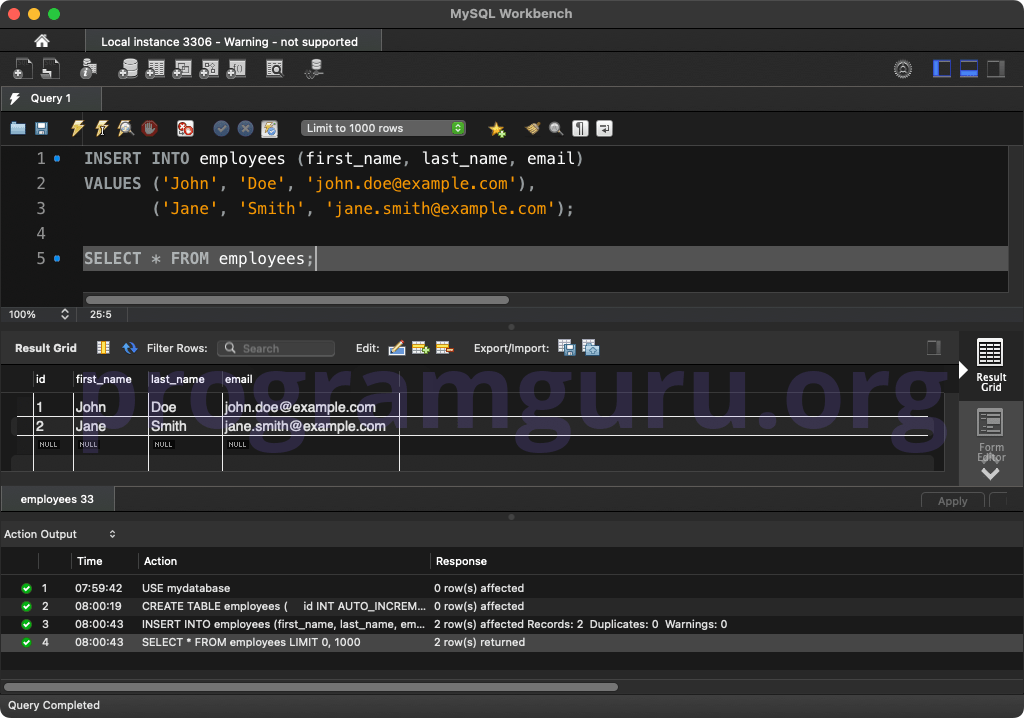
Task: Delete the selected result row
Action: pyautogui.click(x=444, y=348)
